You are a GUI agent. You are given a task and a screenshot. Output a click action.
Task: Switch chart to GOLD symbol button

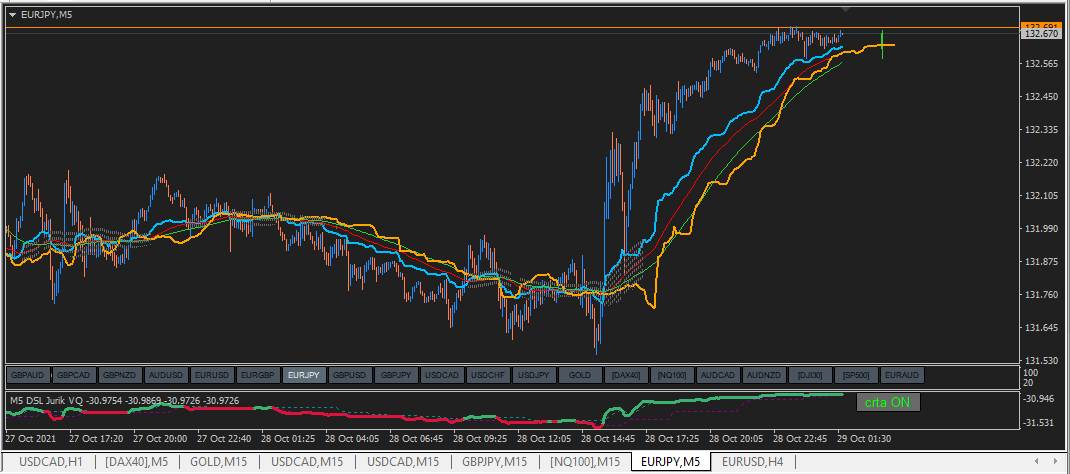click(x=580, y=375)
